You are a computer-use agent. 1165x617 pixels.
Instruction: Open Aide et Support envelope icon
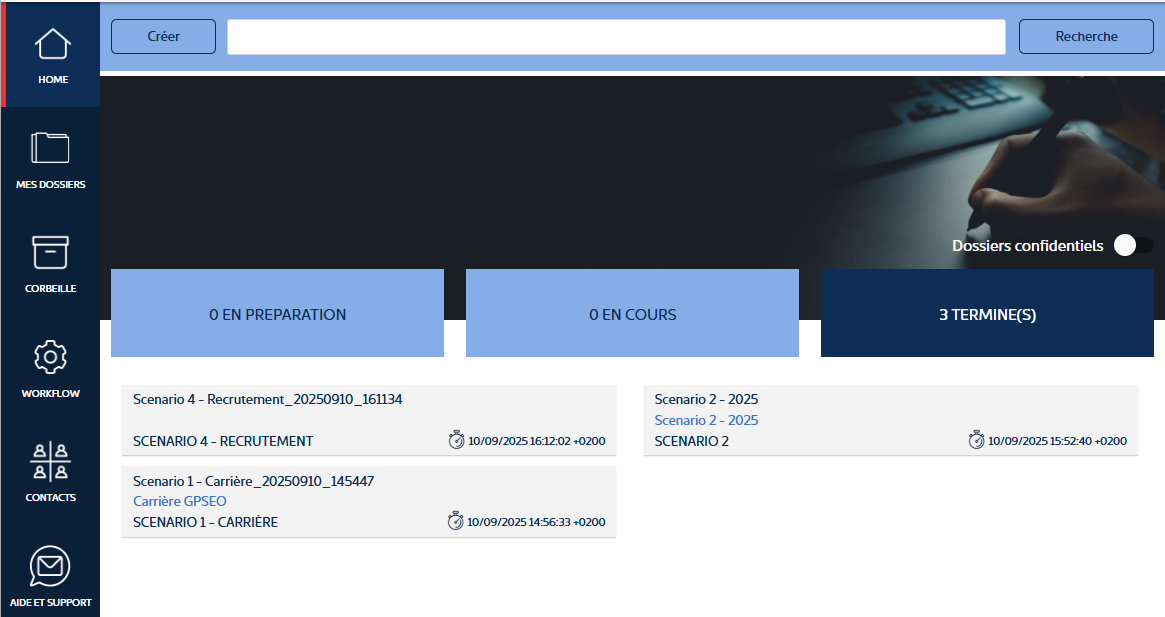pos(50,567)
